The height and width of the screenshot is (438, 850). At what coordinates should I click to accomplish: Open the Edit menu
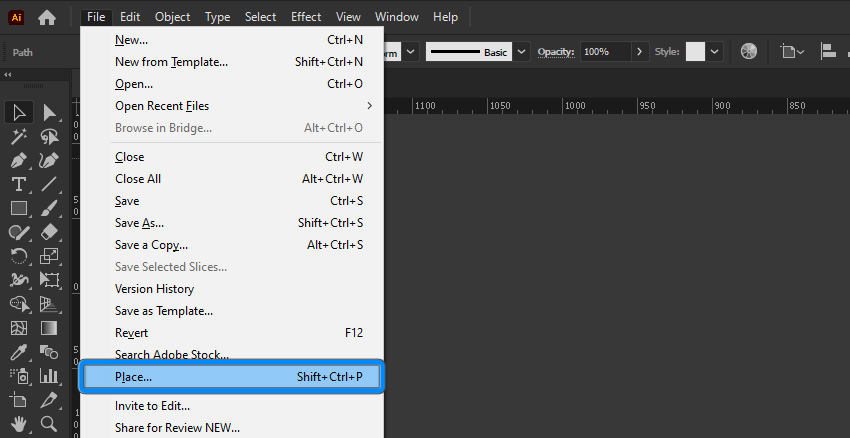[x=130, y=17]
